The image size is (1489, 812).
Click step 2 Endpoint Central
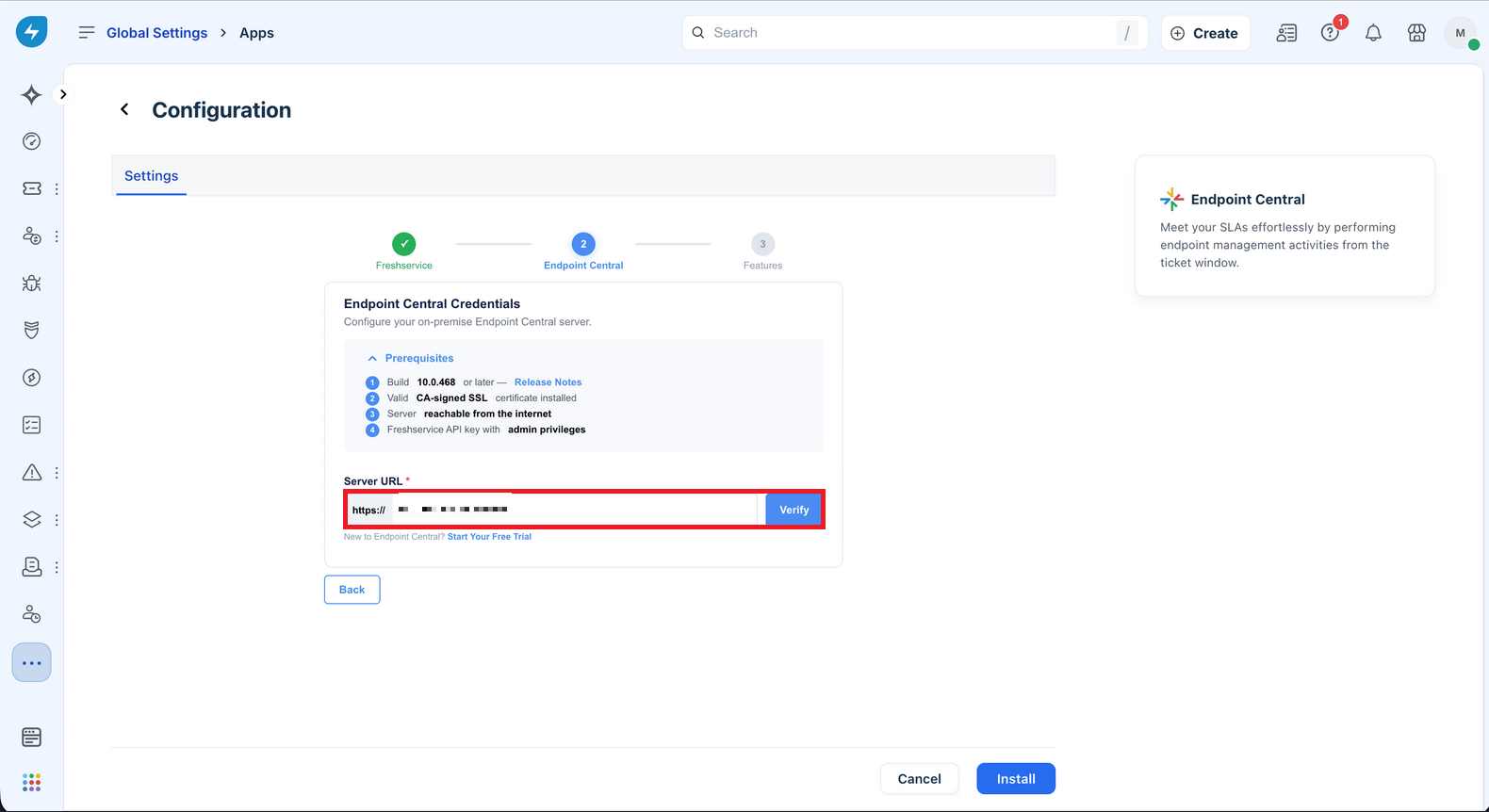pos(583,251)
